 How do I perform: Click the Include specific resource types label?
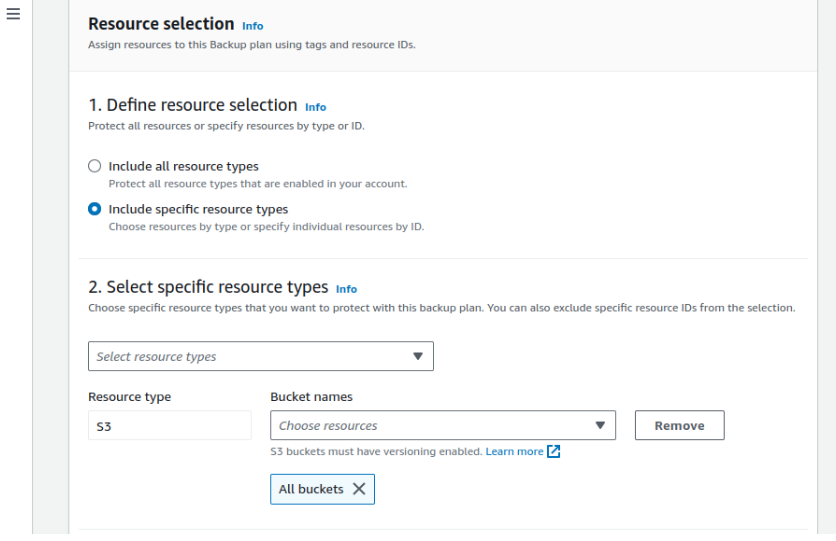(x=198, y=209)
